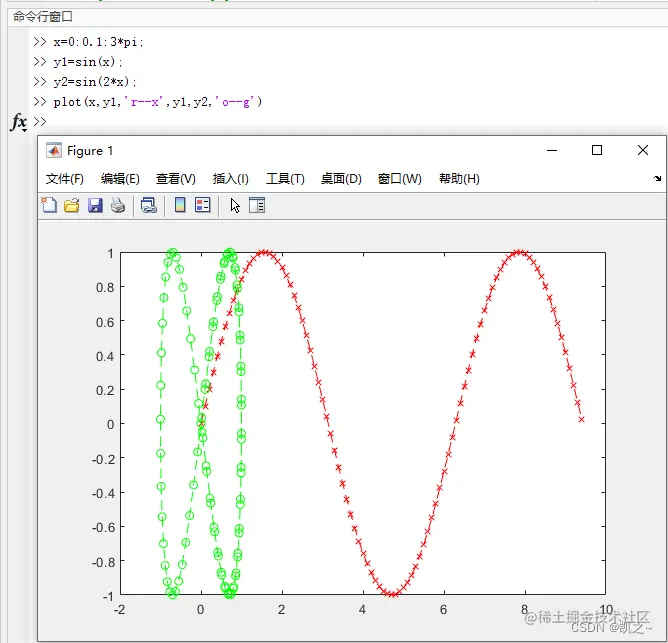Click the fx function browser icon

19,122
